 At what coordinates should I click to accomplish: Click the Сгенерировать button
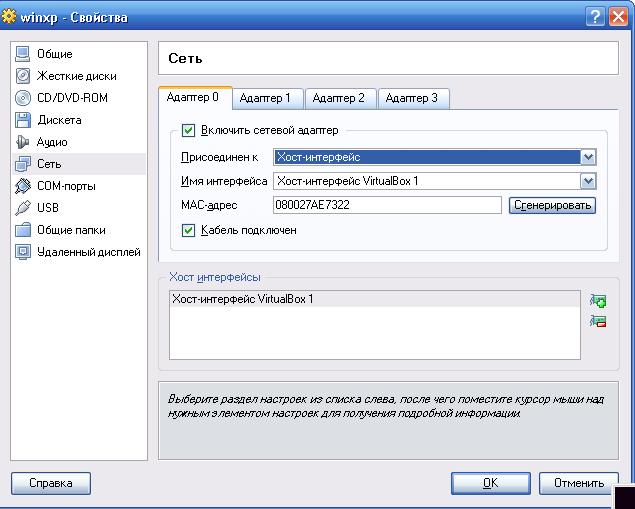(552, 205)
